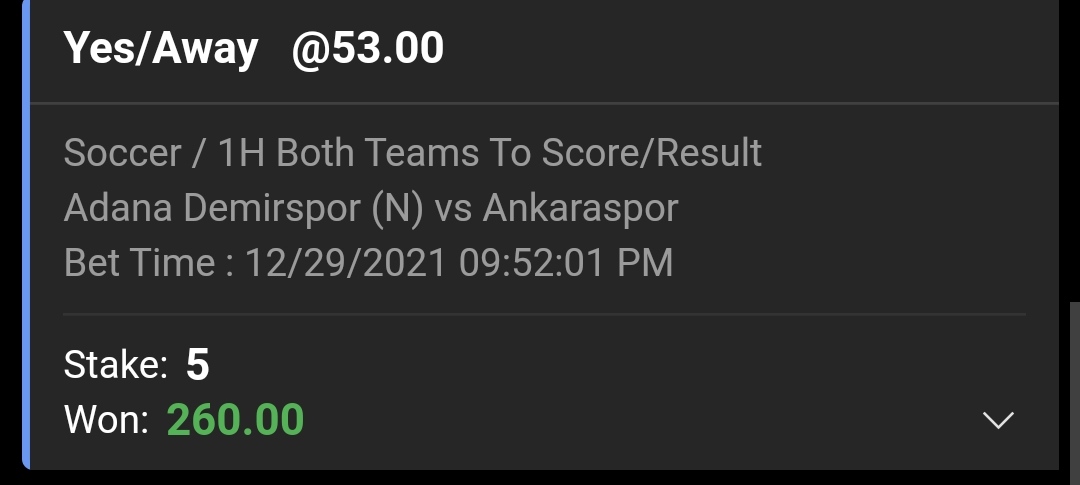Click the divider under the Yes/Away header
Image resolution: width=1080 pixels, height=485 pixels.
[x=544, y=103]
